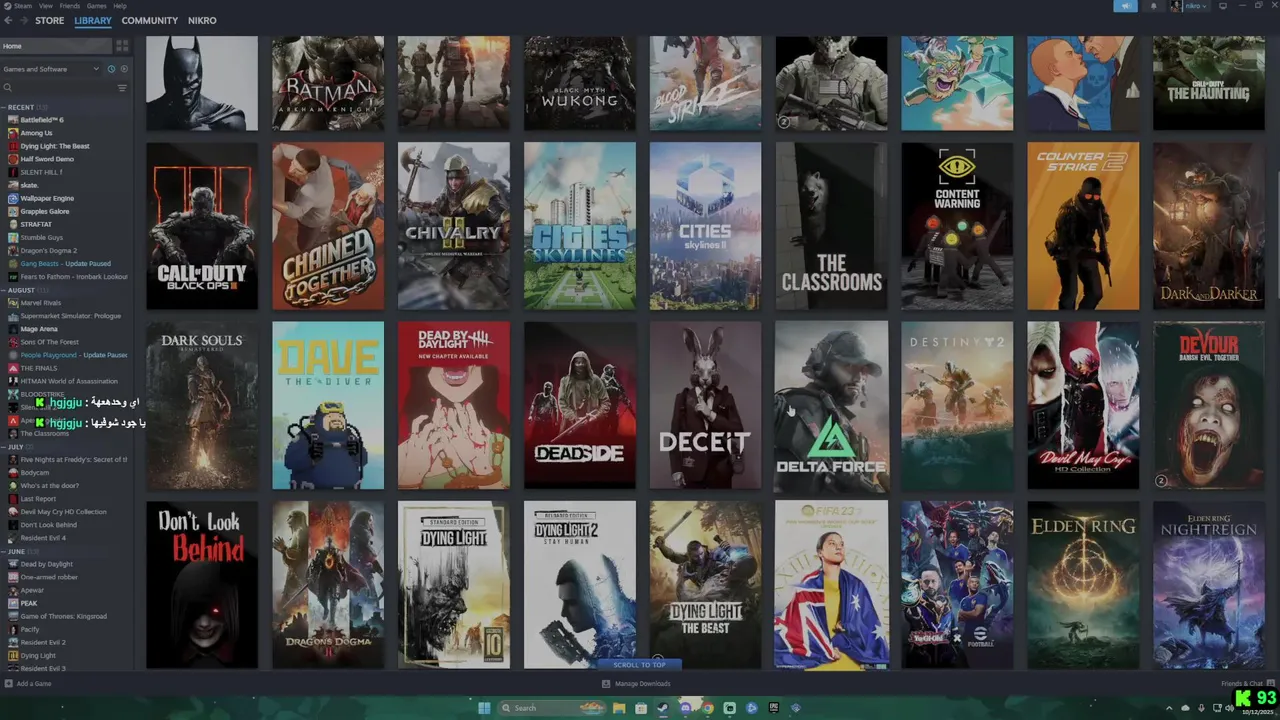Open the NIKRO profile tab
The image size is (1280, 720).
pos(202,20)
